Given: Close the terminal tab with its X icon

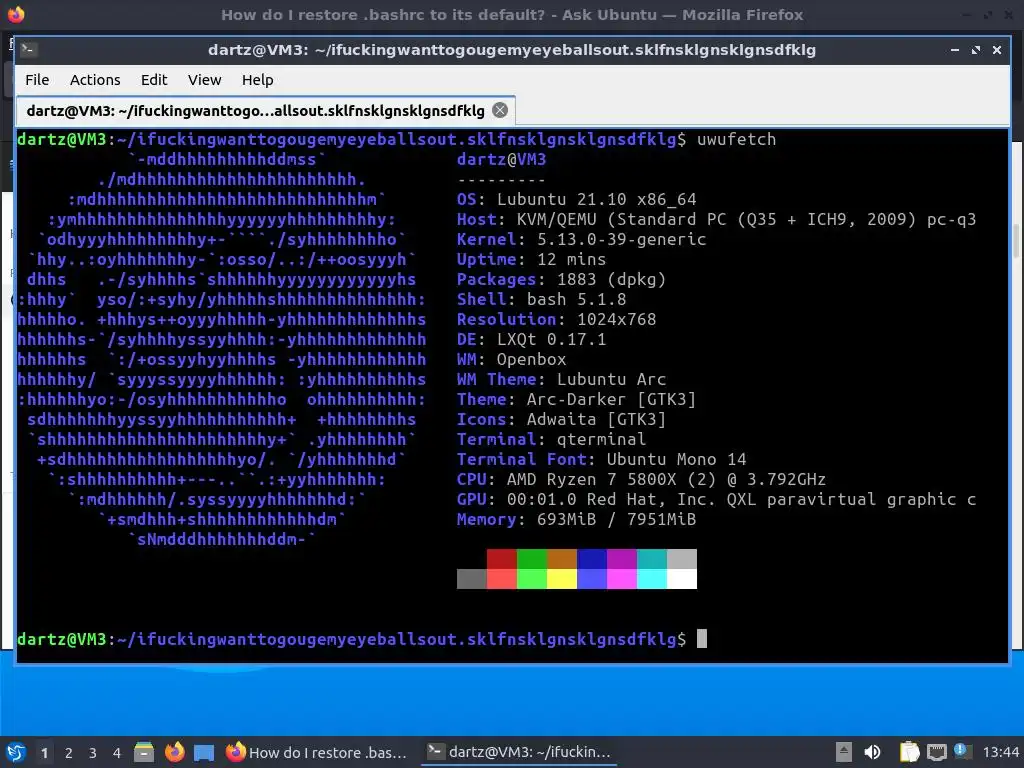Looking at the screenshot, I should (500, 110).
